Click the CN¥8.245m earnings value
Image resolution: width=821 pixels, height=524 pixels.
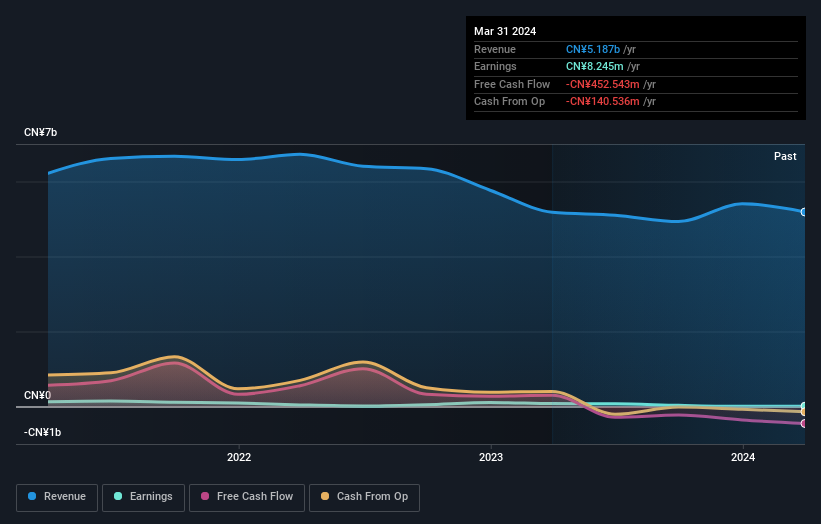[x=594, y=66]
